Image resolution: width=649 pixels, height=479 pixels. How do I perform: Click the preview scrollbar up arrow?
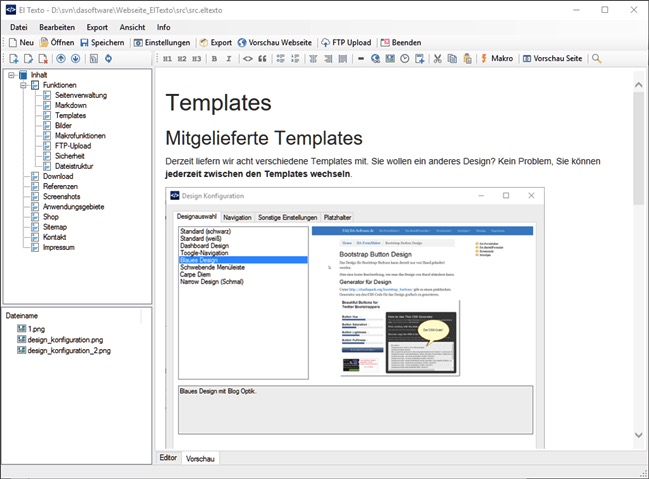click(x=638, y=84)
